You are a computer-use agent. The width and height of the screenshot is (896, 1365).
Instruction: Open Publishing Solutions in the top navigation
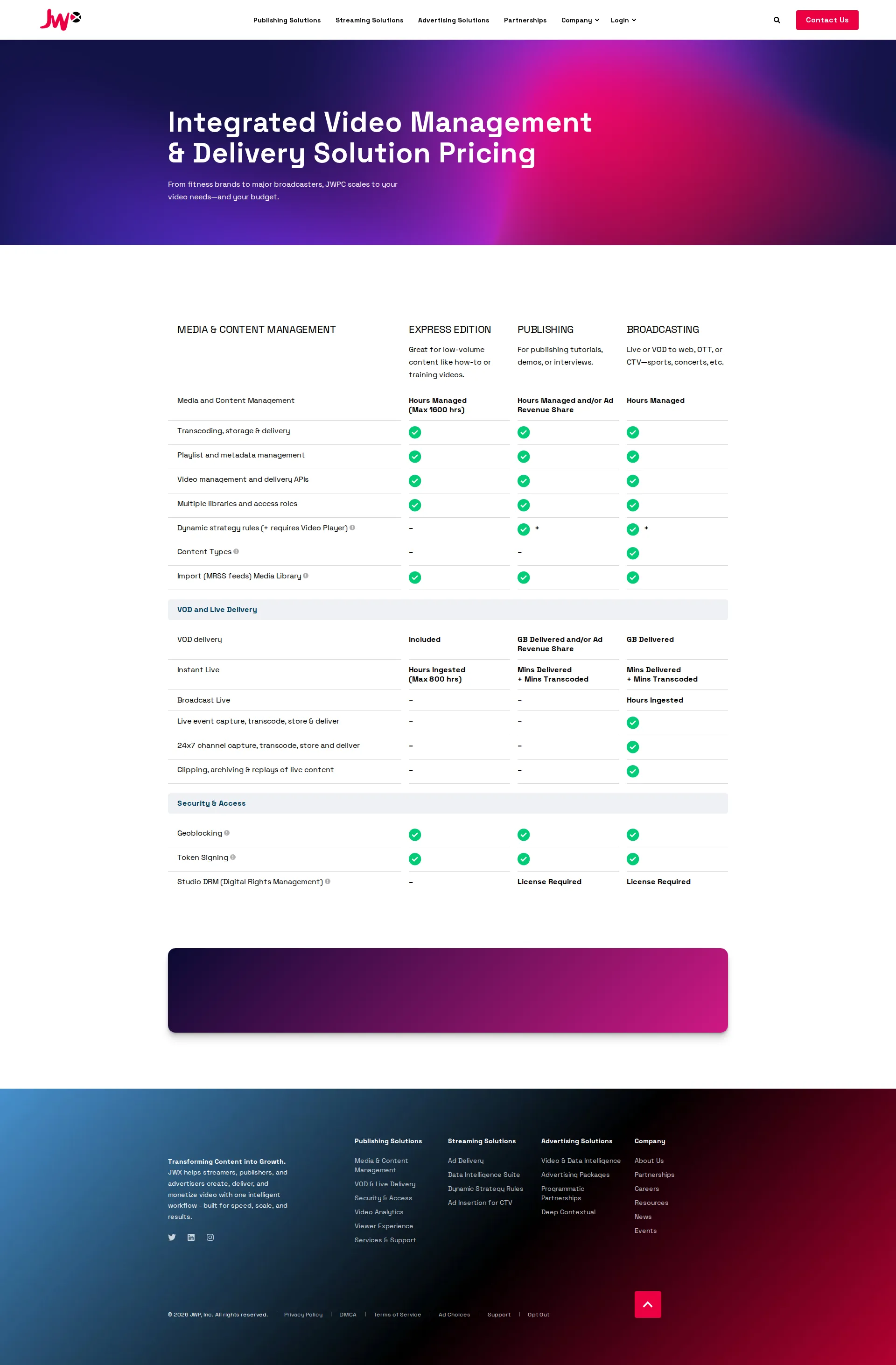point(287,20)
